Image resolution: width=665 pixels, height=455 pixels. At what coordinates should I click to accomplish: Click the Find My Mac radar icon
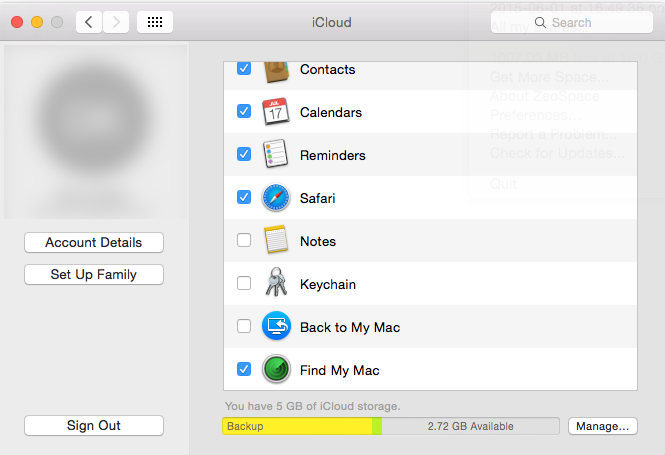click(x=276, y=369)
